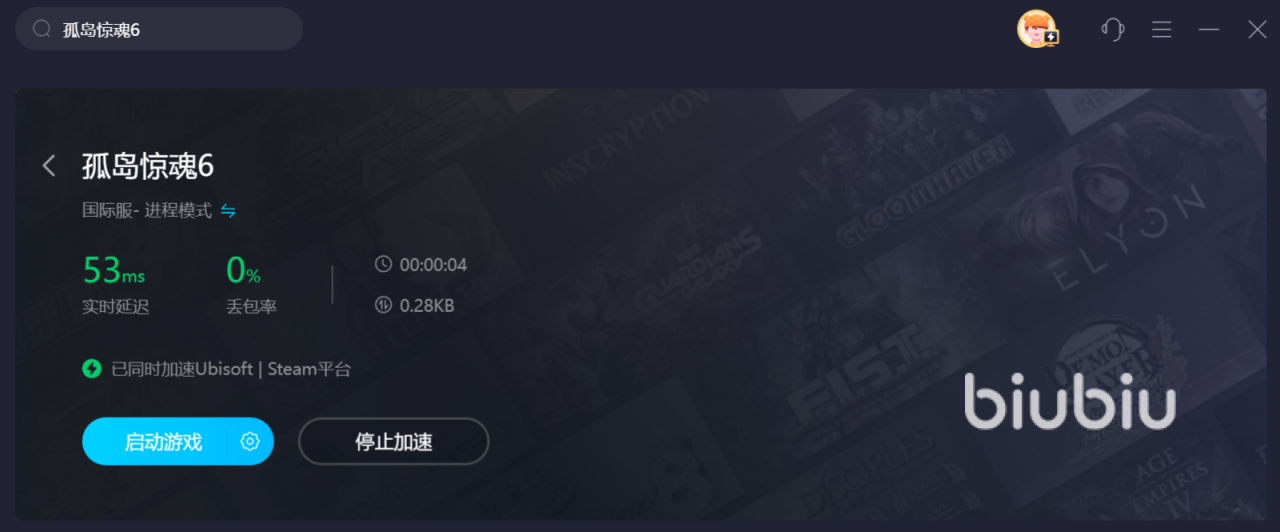Click the biubiu logo

click(x=1070, y=401)
